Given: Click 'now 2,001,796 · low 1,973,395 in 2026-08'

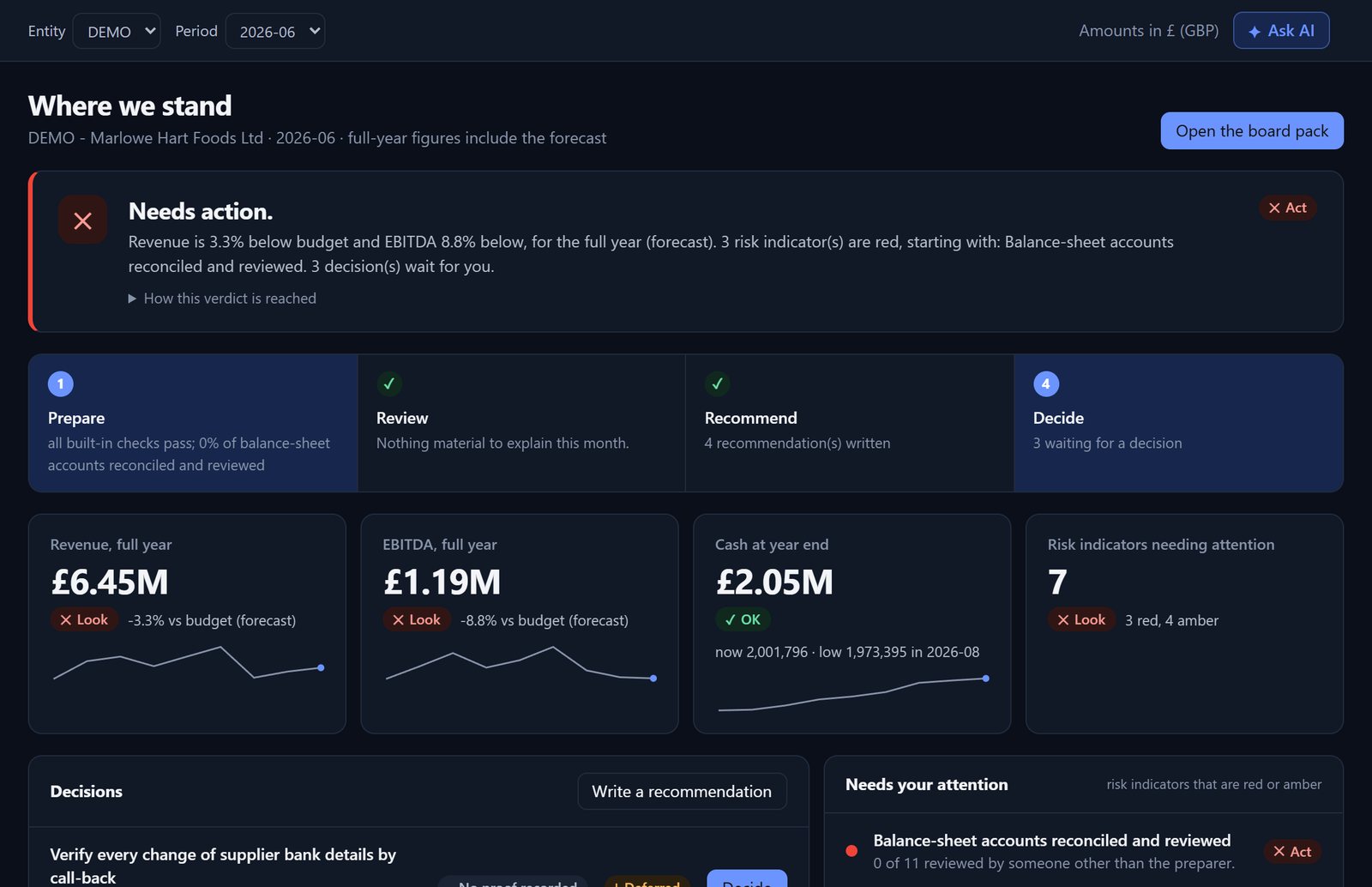Looking at the screenshot, I should click(x=847, y=652).
